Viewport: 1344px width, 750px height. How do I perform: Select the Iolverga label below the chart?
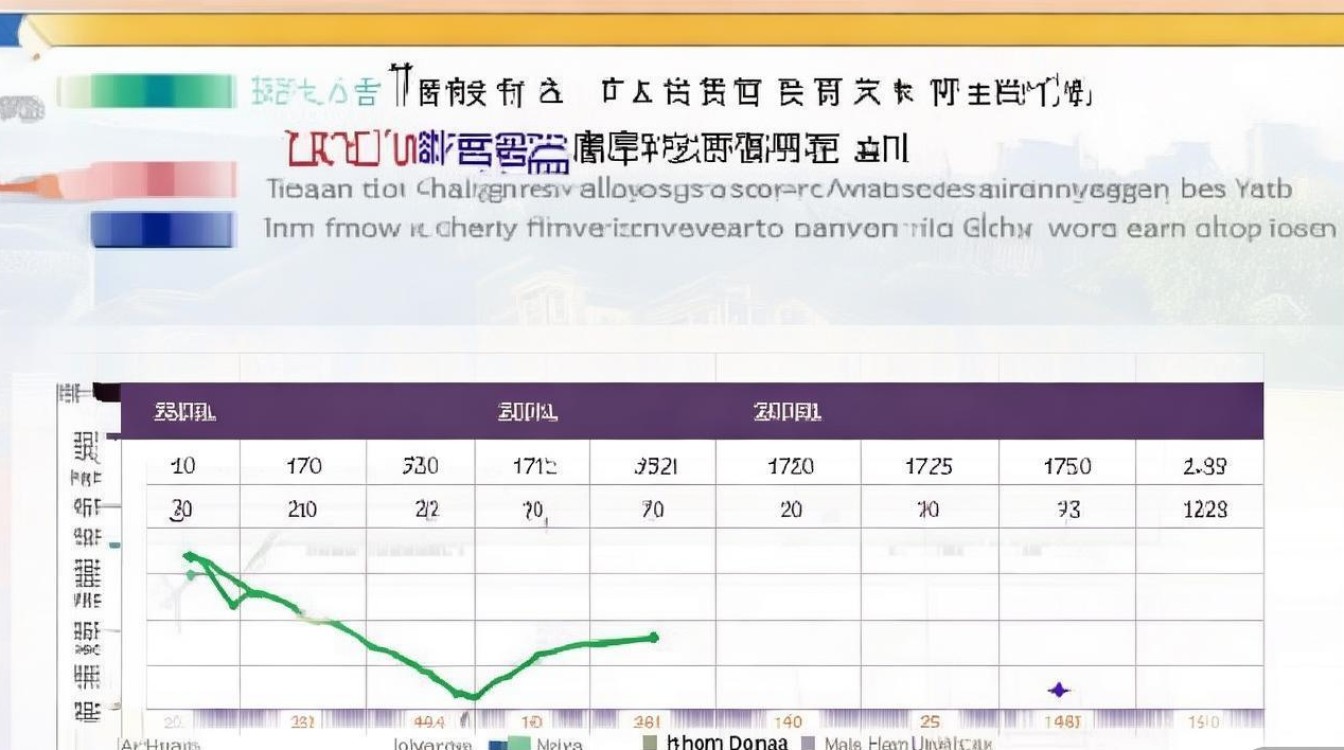435,744
